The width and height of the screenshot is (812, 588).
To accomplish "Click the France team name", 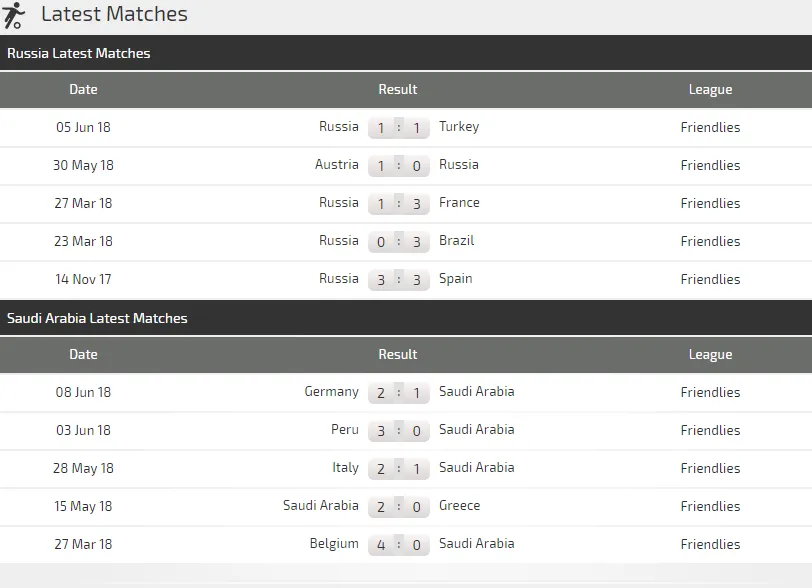I will coord(459,203).
